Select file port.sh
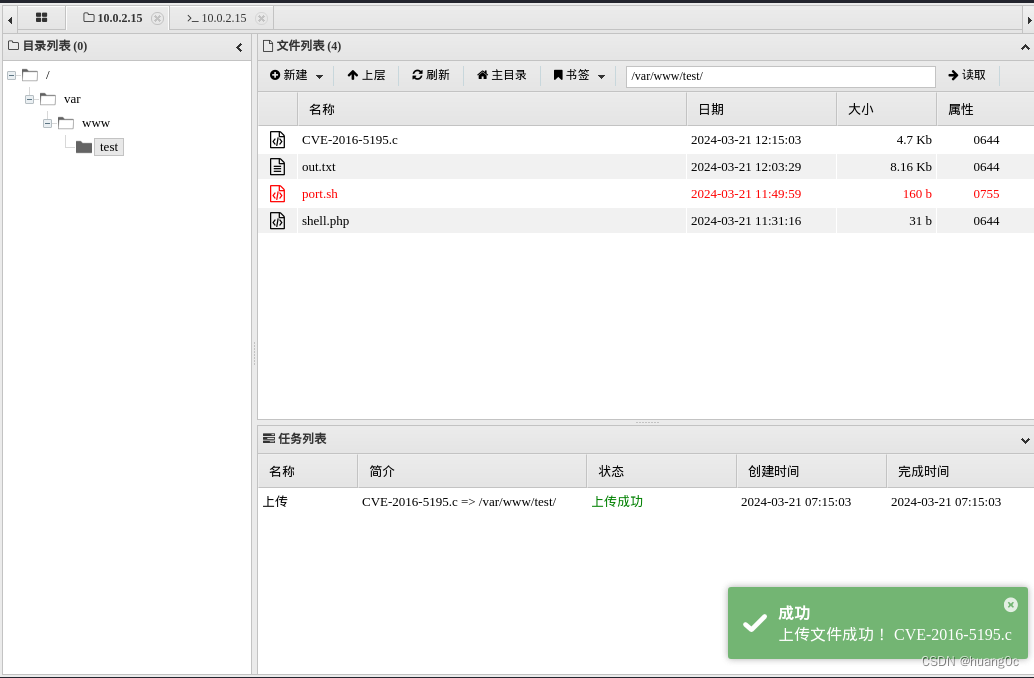The height and width of the screenshot is (678, 1034). (320, 194)
